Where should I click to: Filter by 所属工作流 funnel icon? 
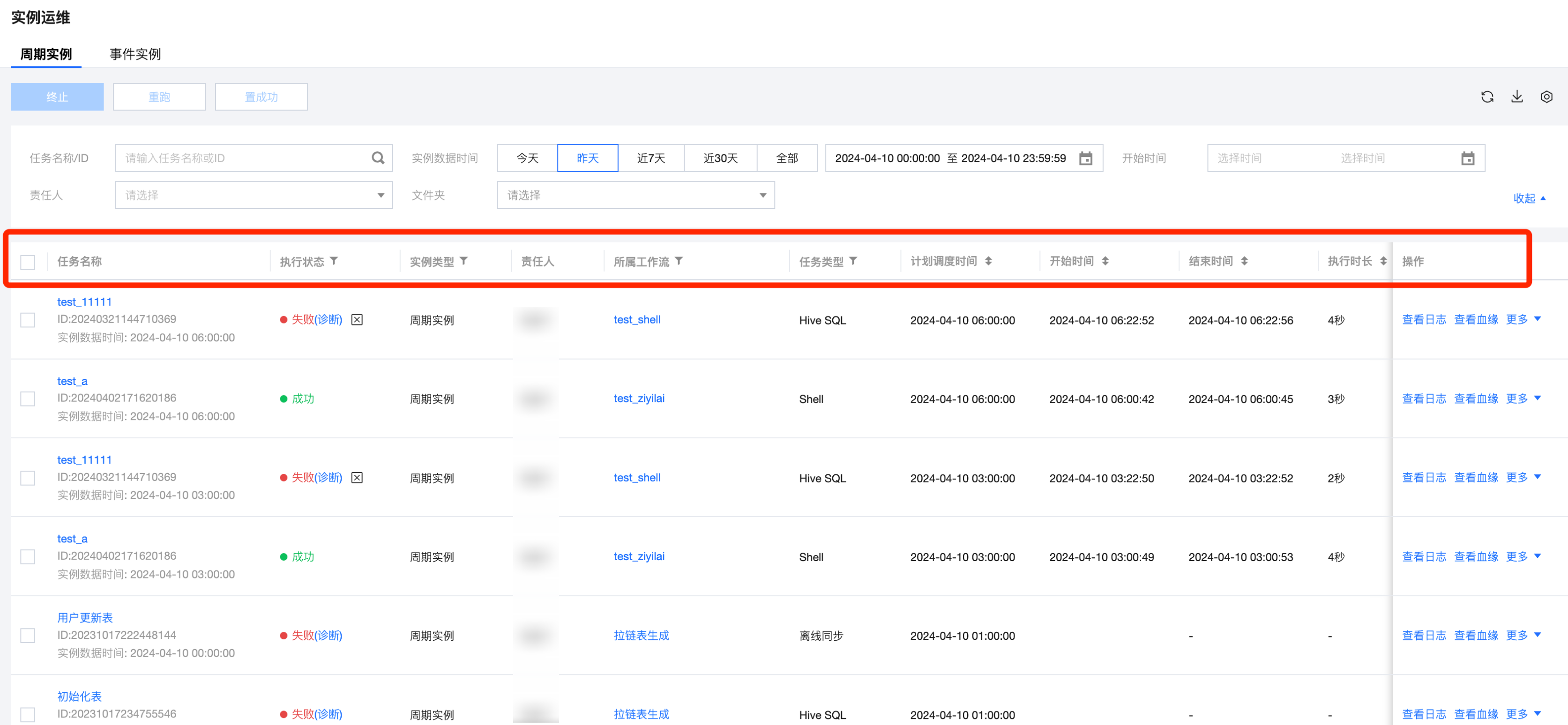pyautogui.click(x=679, y=261)
